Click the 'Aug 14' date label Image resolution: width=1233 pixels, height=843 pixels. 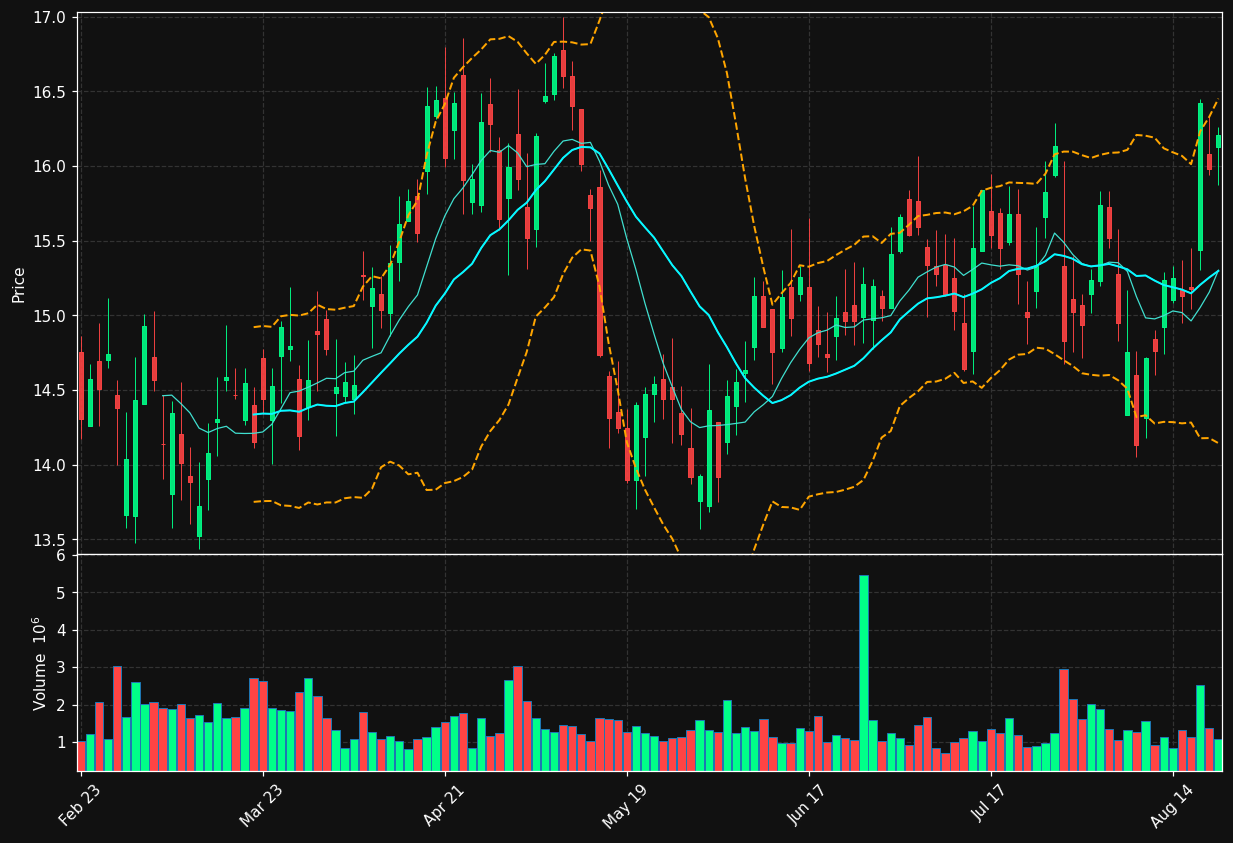click(x=1171, y=806)
